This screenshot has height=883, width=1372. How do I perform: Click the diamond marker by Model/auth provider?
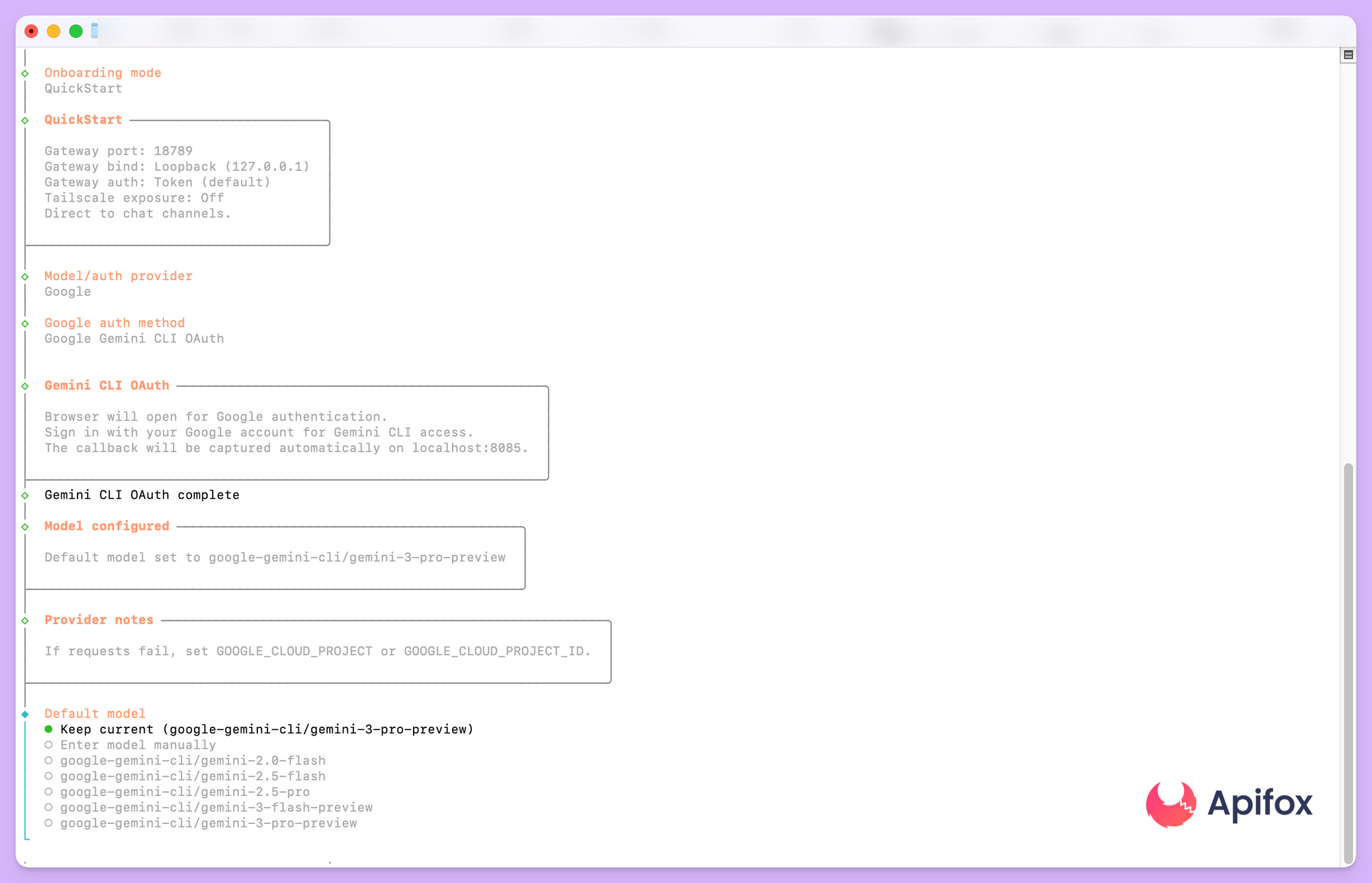coord(25,276)
